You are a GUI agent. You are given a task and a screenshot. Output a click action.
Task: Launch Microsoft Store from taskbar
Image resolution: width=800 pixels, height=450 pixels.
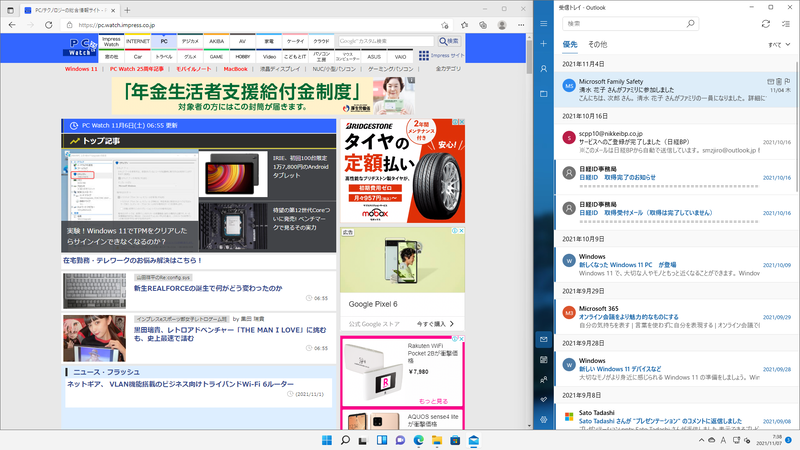pyautogui.click(x=455, y=440)
